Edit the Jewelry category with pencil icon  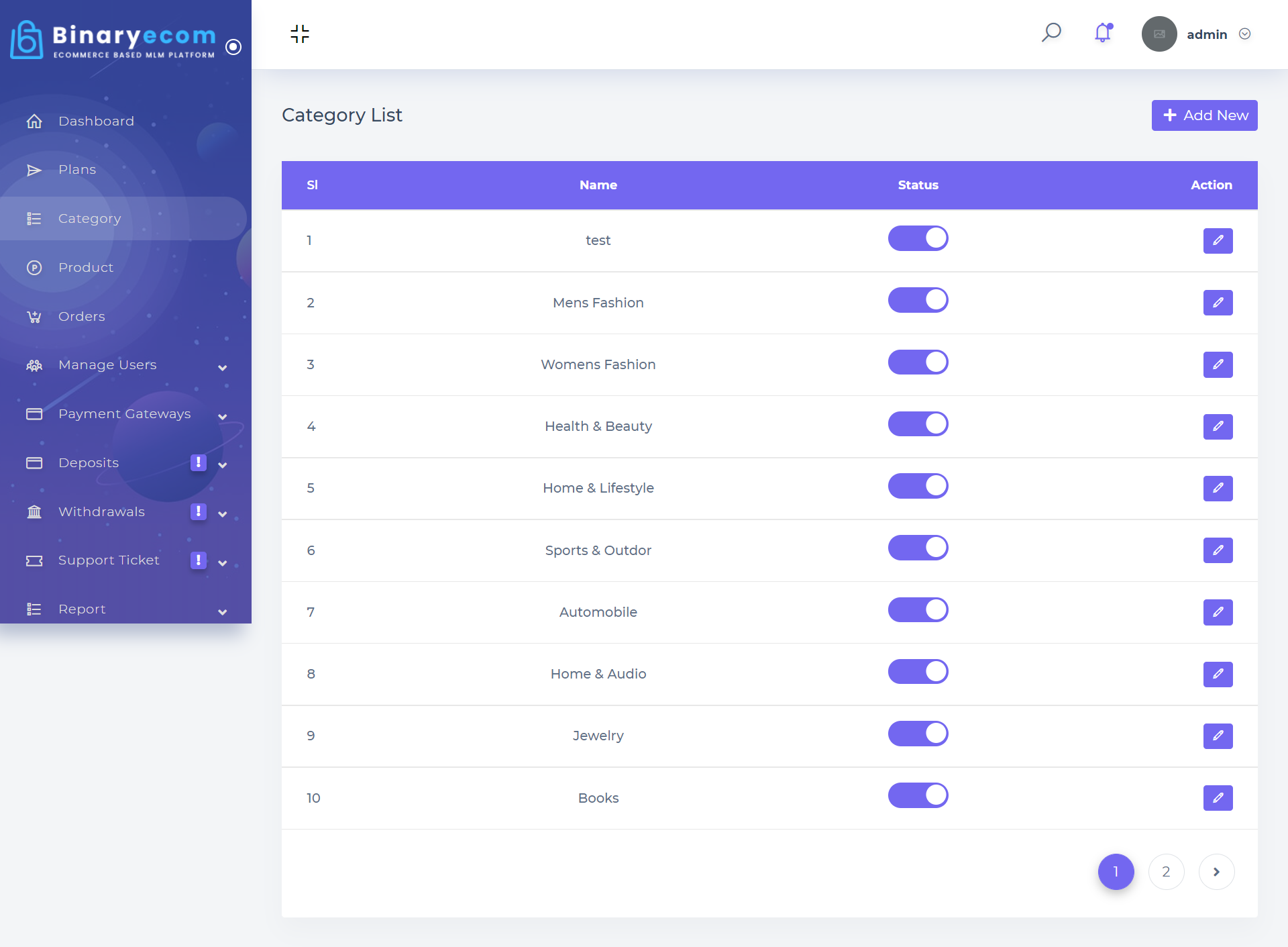click(x=1218, y=736)
